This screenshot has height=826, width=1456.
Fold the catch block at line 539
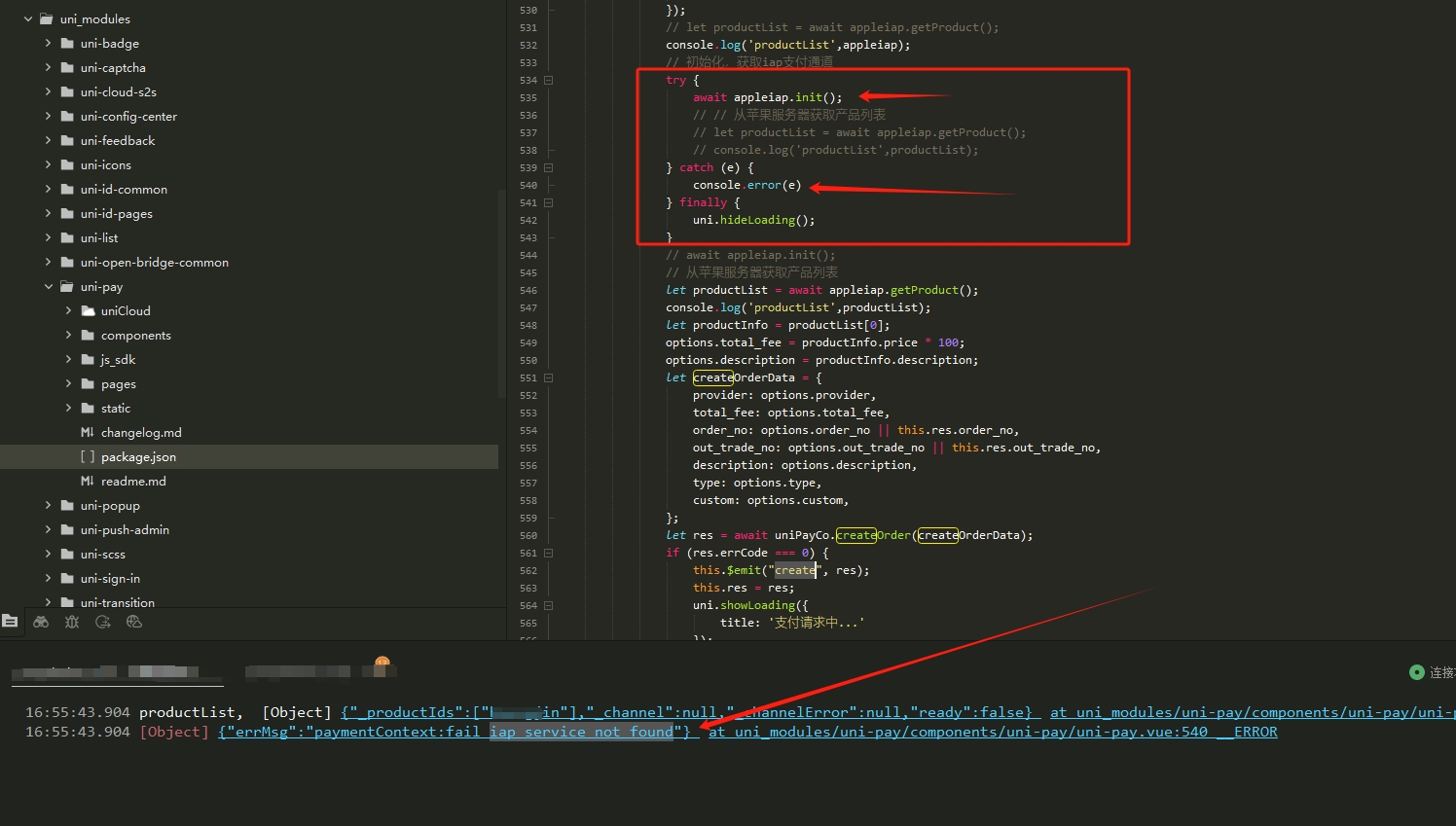pyautogui.click(x=548, y=167)
